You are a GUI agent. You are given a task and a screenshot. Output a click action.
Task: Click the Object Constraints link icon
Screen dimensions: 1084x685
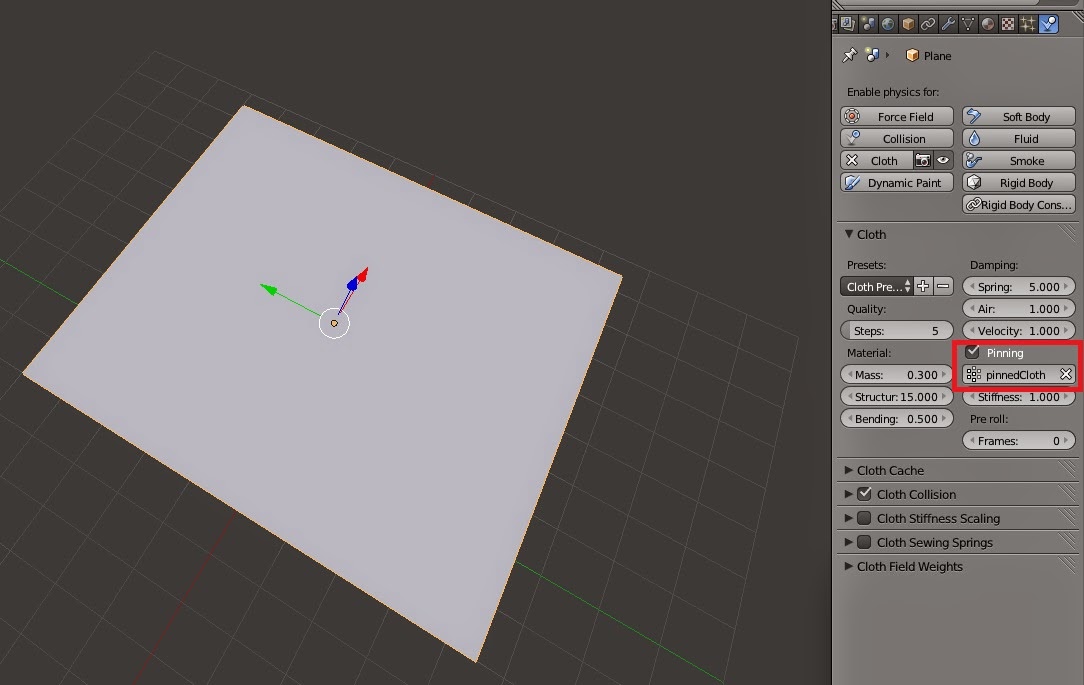coord(928,22)
